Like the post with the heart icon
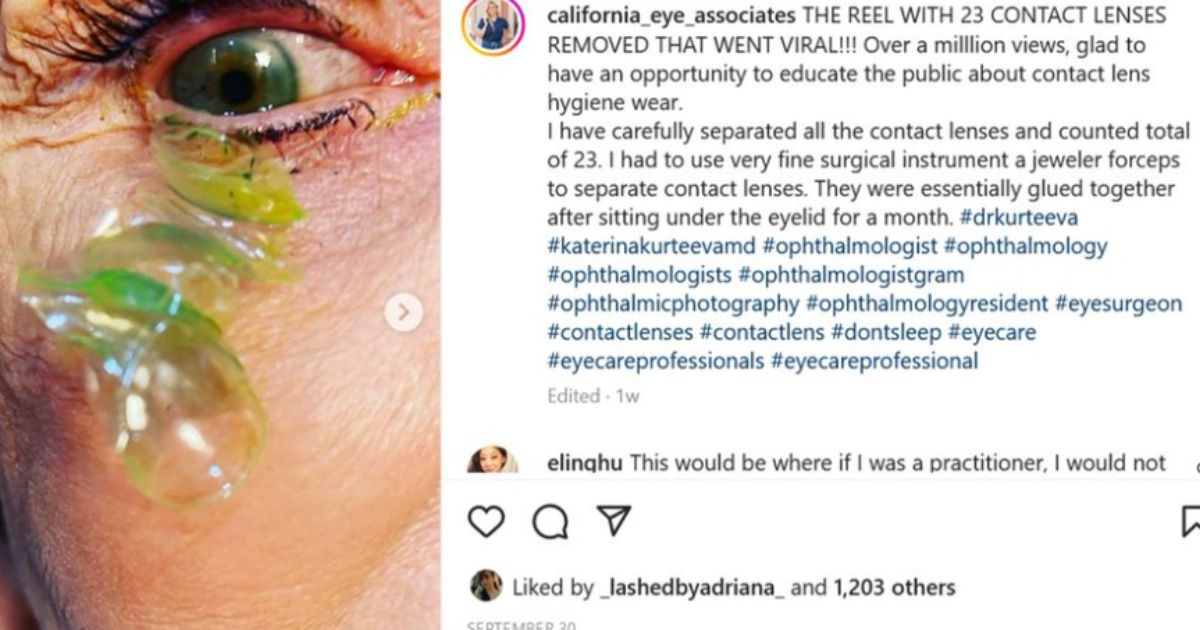The width and height of the screenshot is (1200, 630). pyautogui.click(x=486, y=521)
